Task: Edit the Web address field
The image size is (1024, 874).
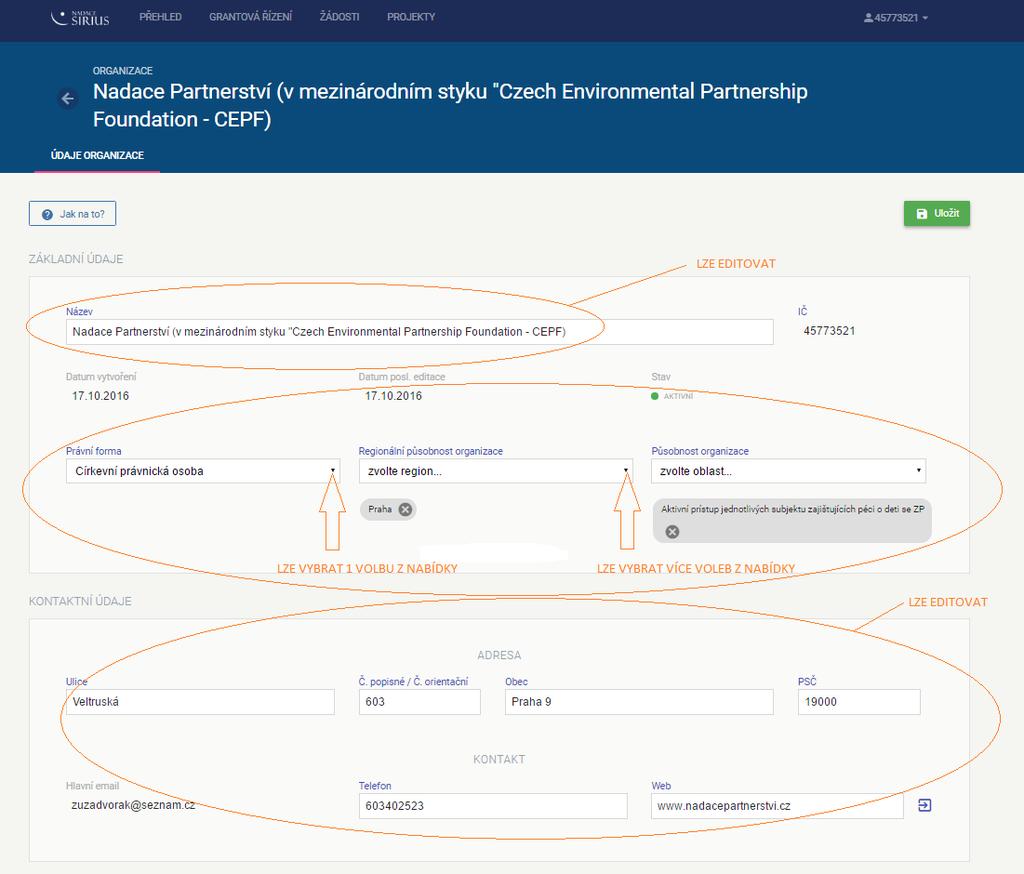Action: pyautogui.click(x=777, y=806)
